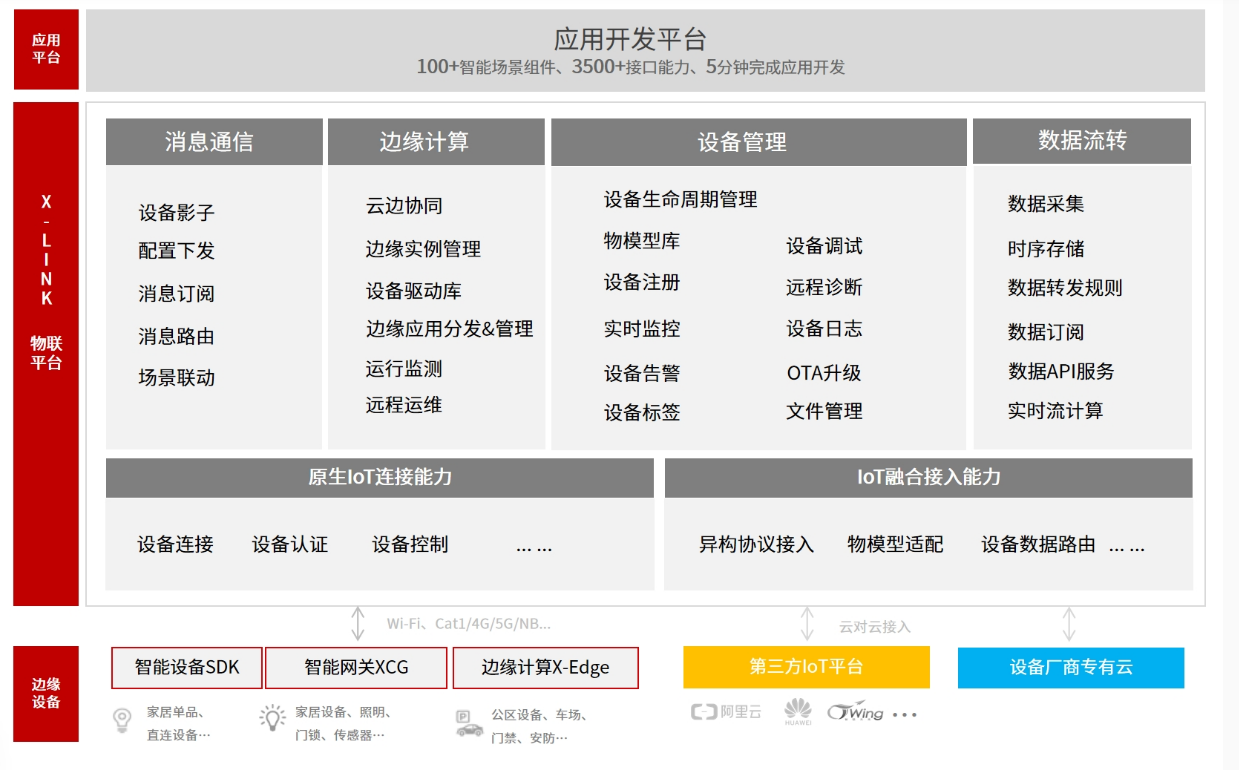Screen dimensions: 1239x770
Task: Click the light bulb icon under 智能网关XCG
Action: (x=272, y=717)
